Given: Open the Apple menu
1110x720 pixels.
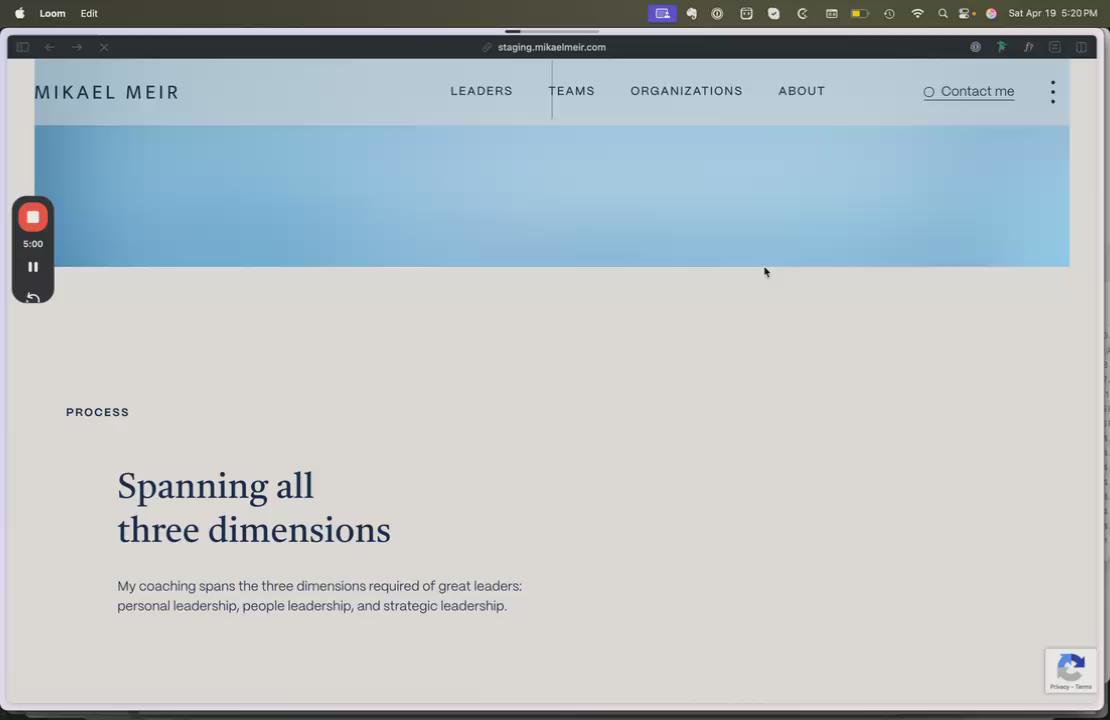Looking at the screenshot, I should tap(20, 13).
